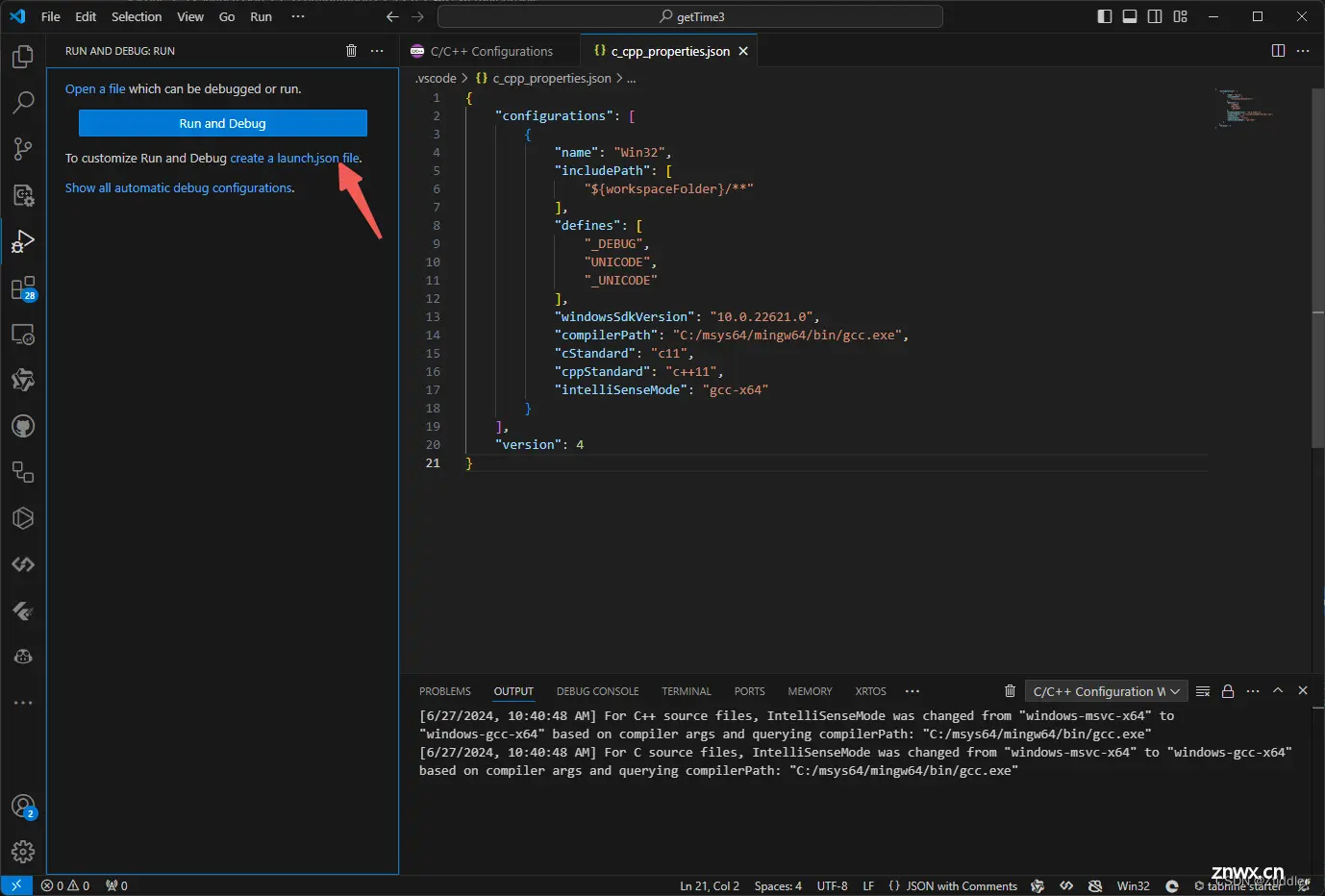
Task: Click the Tabnine starter status item
Action: click(x=1237, y=885)
